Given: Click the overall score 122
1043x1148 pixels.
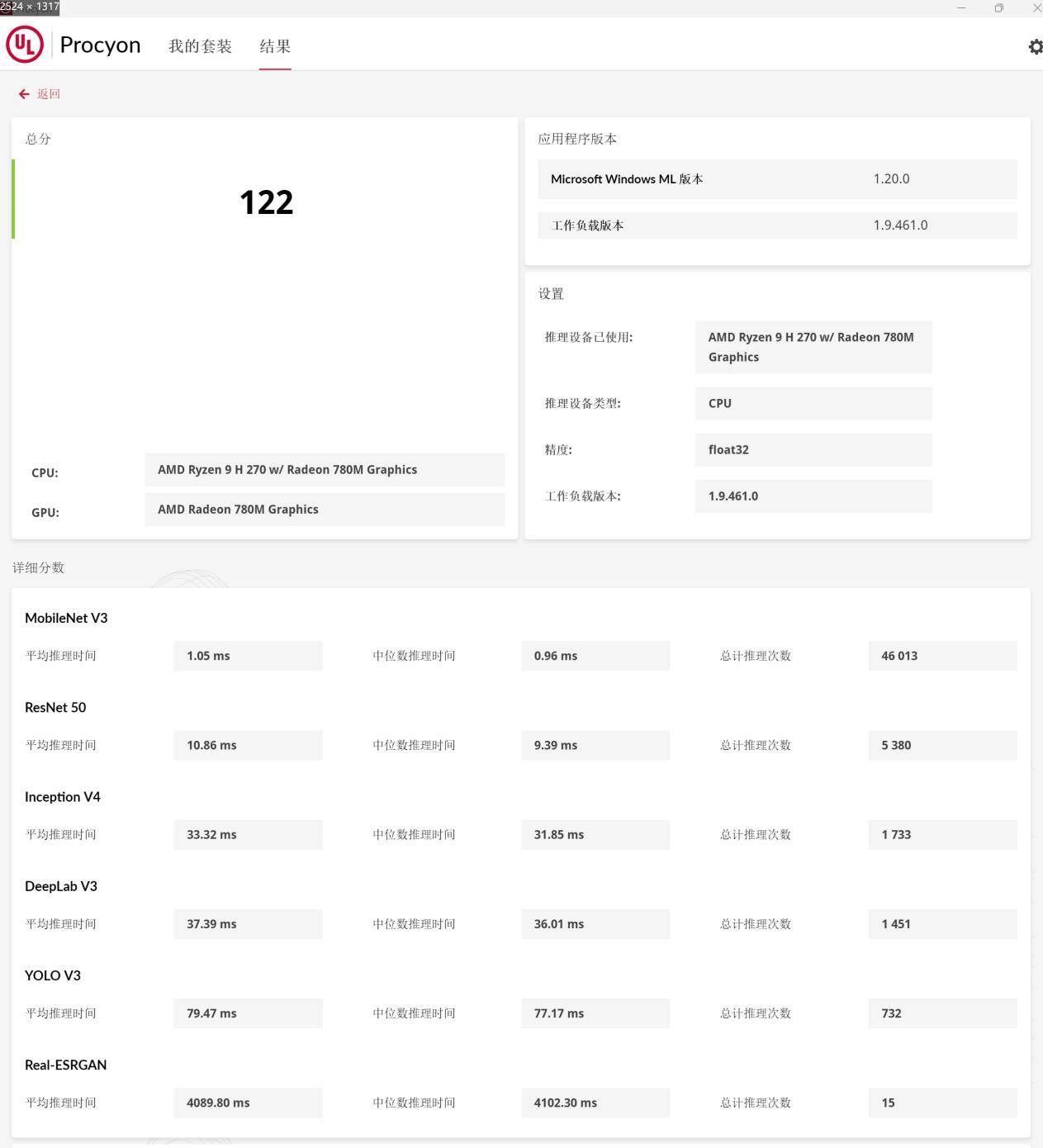Looking at the screenshot, I should 266,202.
